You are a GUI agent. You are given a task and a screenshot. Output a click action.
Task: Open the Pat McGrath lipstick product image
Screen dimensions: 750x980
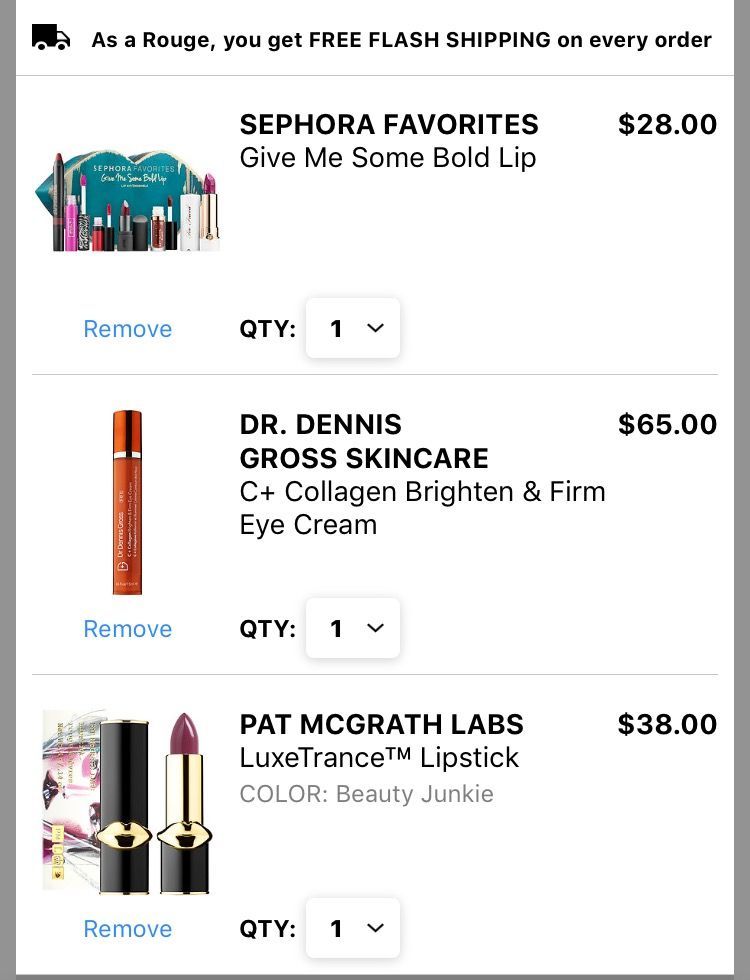128,801
